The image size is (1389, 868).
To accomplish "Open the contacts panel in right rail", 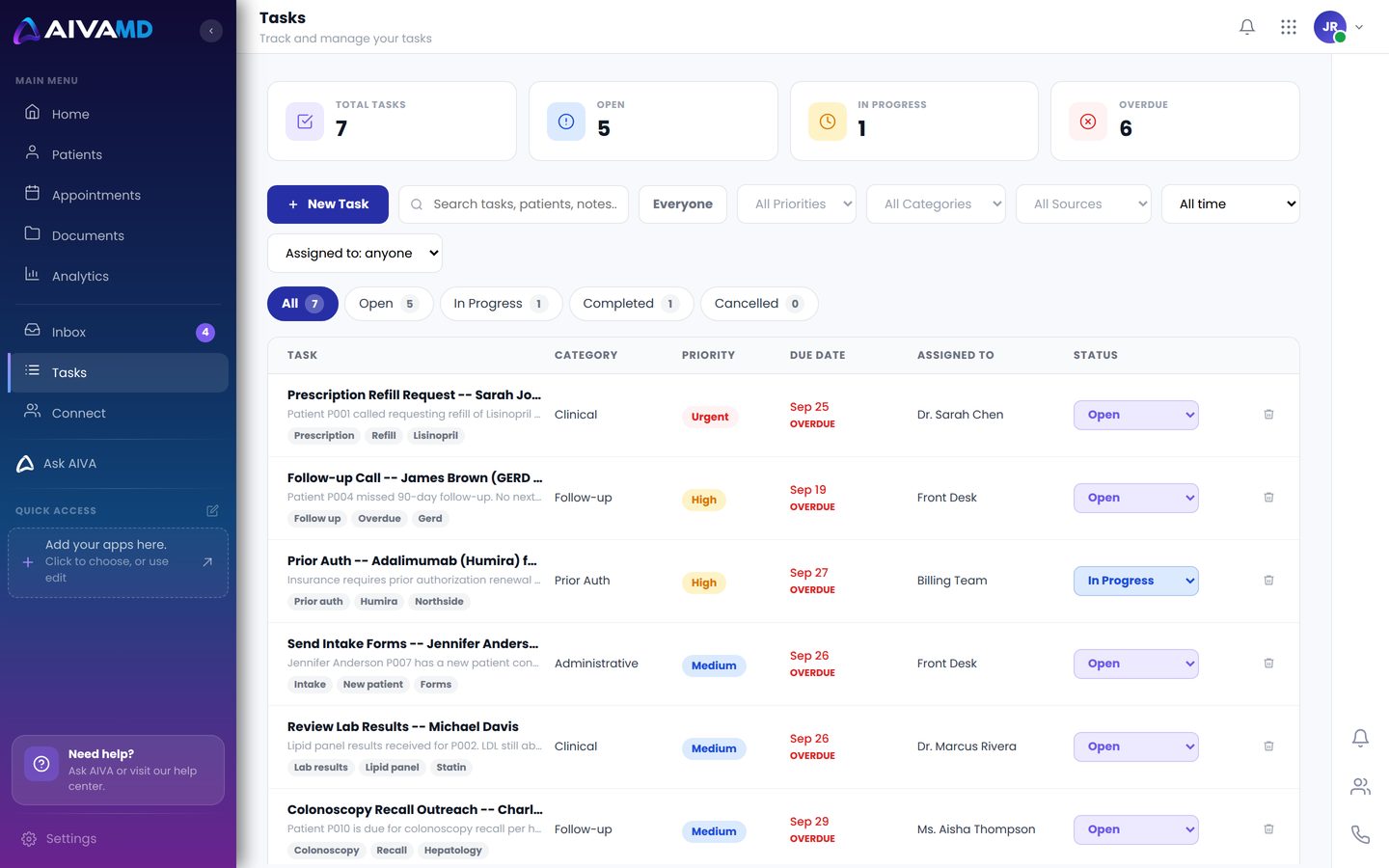I will pyautogui.click(x=1360, y=787).
